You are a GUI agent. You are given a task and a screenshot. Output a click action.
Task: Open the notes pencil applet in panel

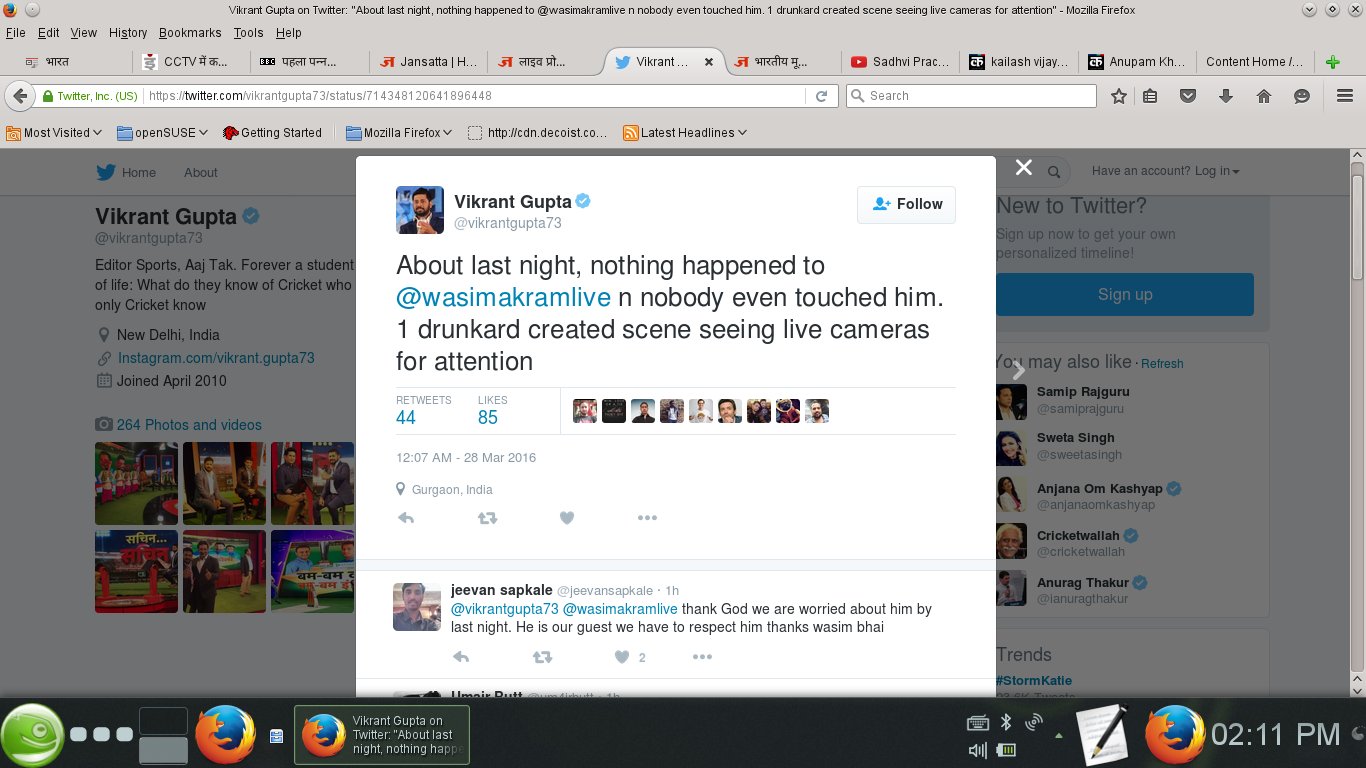click(x=1101, y=735)
